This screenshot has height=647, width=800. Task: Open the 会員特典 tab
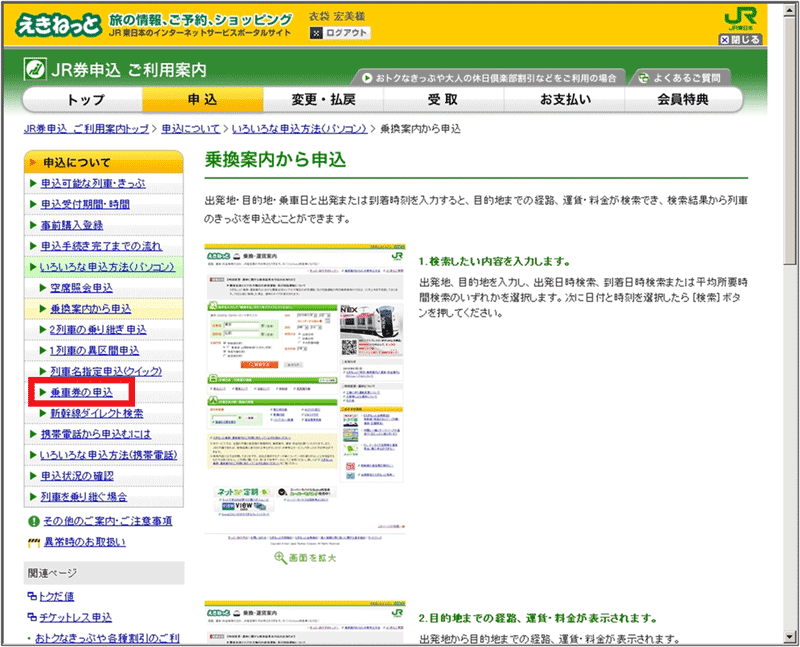click(x=683, y=100)
